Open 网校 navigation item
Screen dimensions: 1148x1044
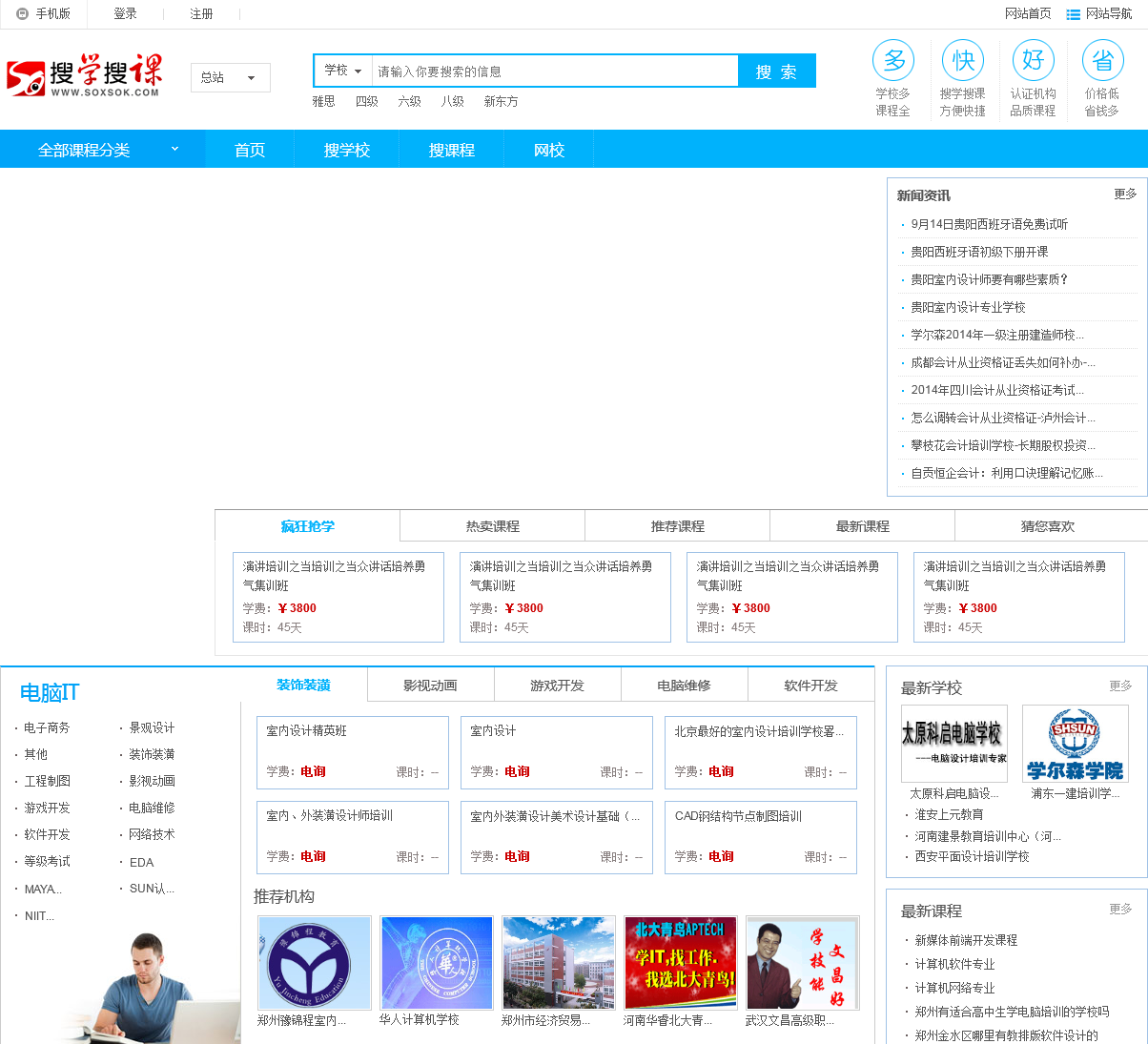coord(549,150)
